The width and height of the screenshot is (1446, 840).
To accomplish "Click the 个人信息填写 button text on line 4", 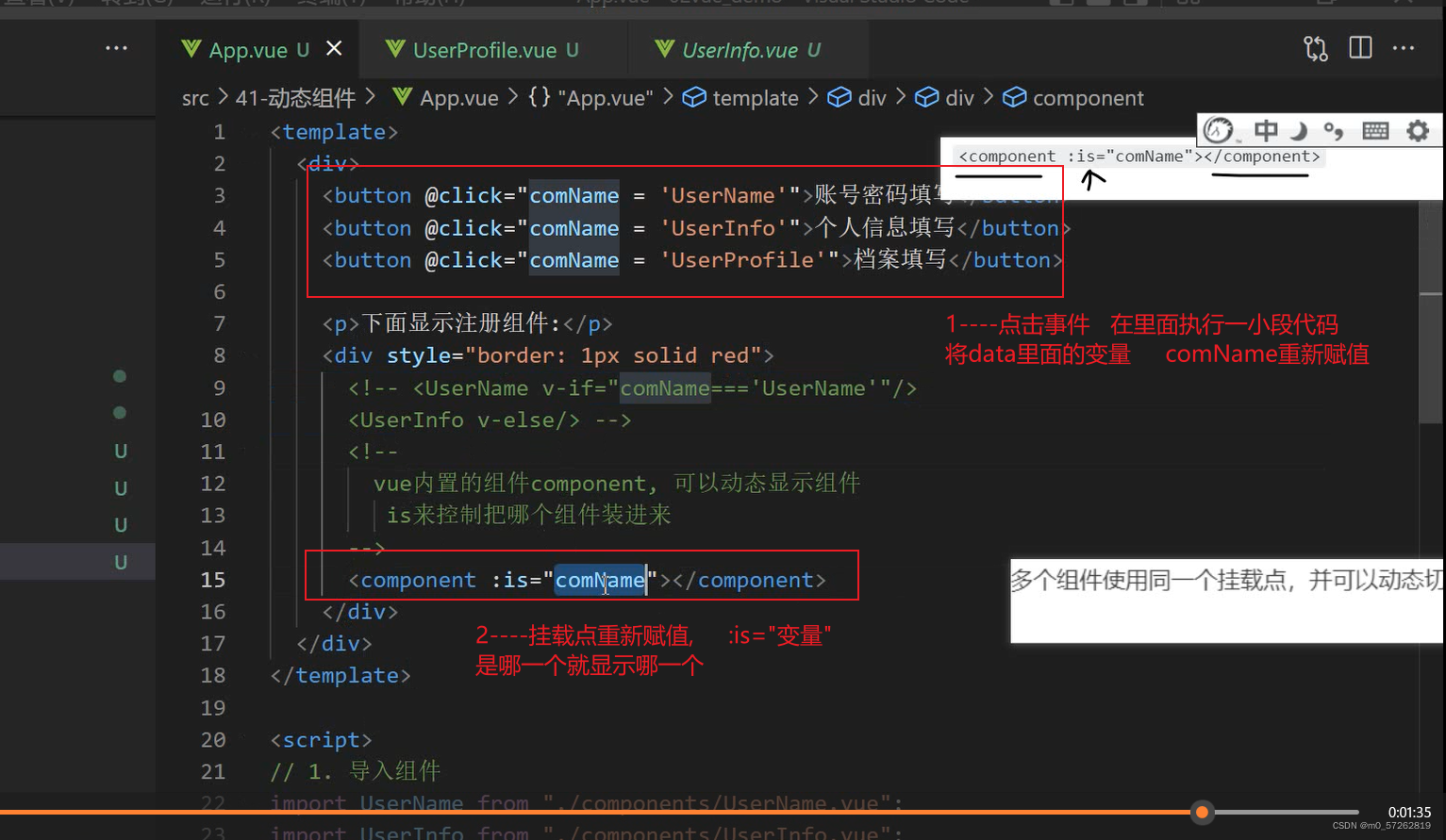I will point(885,227).
